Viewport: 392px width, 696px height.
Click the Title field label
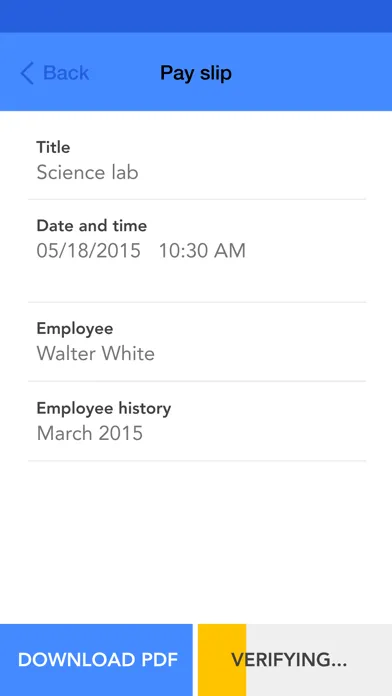53,147
